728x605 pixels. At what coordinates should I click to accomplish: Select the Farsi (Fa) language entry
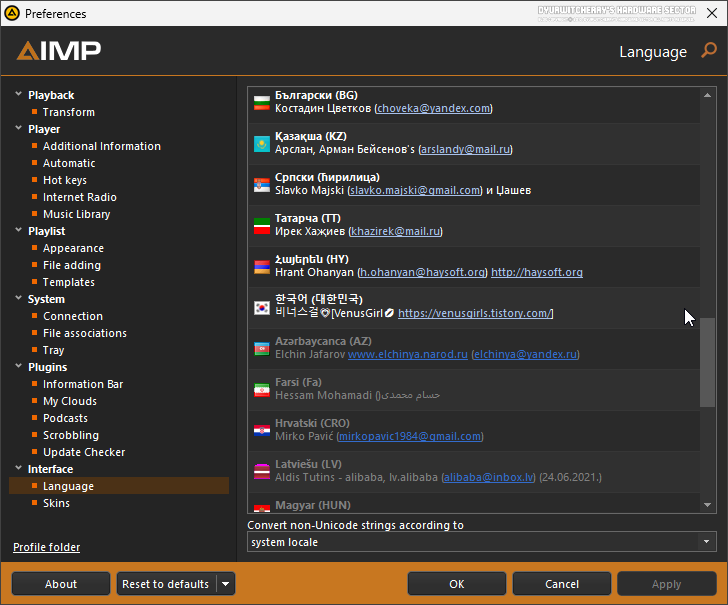pos(474,390)
